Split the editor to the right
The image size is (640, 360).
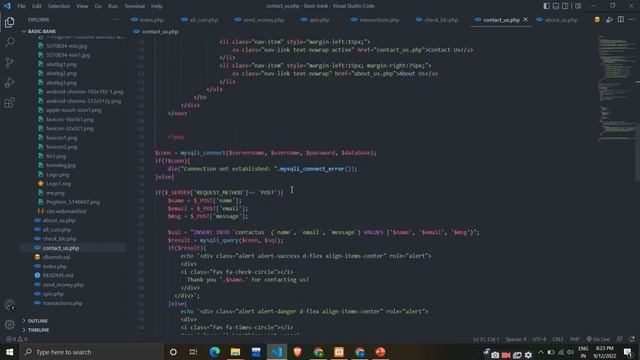[x=621, y=20]
